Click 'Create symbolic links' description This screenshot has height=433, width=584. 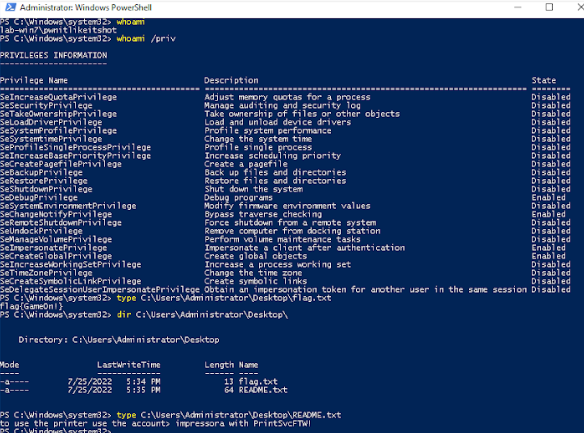click(x=256, y=281)
